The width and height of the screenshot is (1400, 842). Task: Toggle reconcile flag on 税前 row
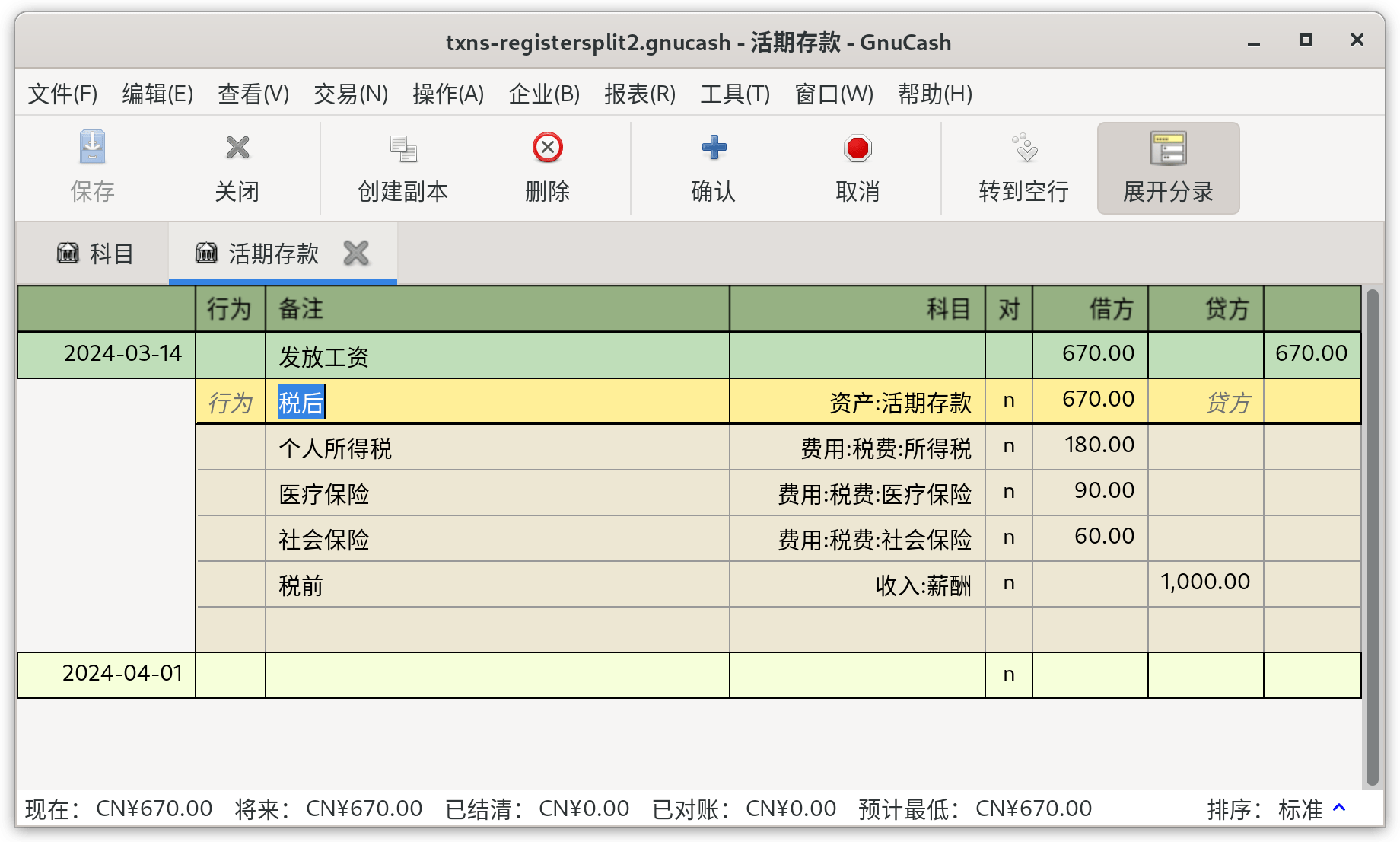click(1008, 584)
